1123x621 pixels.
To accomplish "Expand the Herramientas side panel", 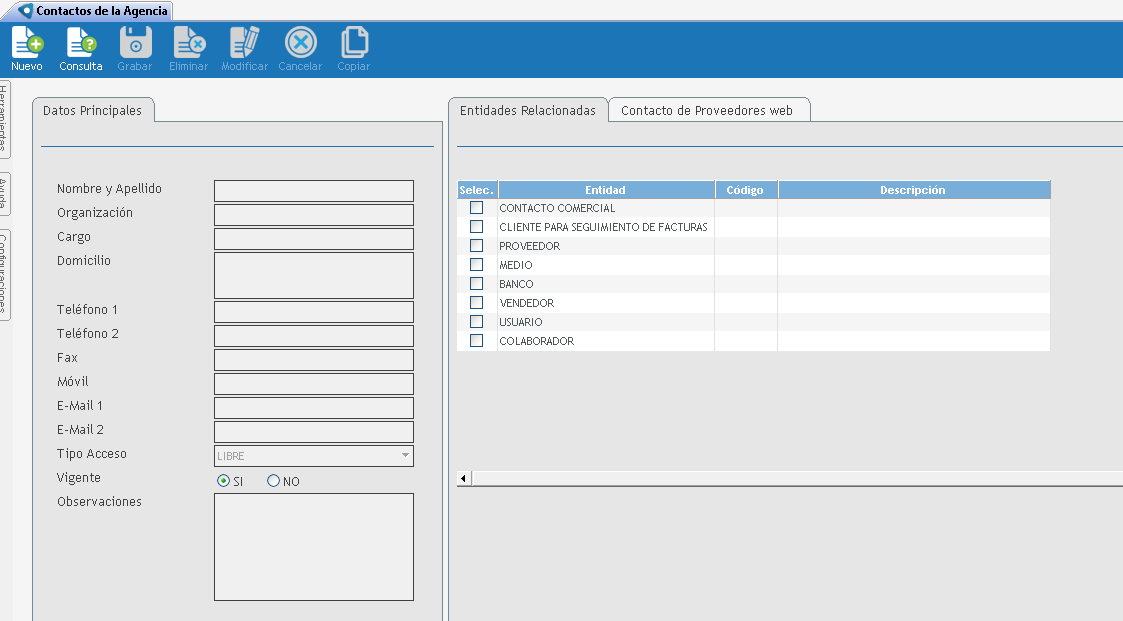I will tap(5, 119).
